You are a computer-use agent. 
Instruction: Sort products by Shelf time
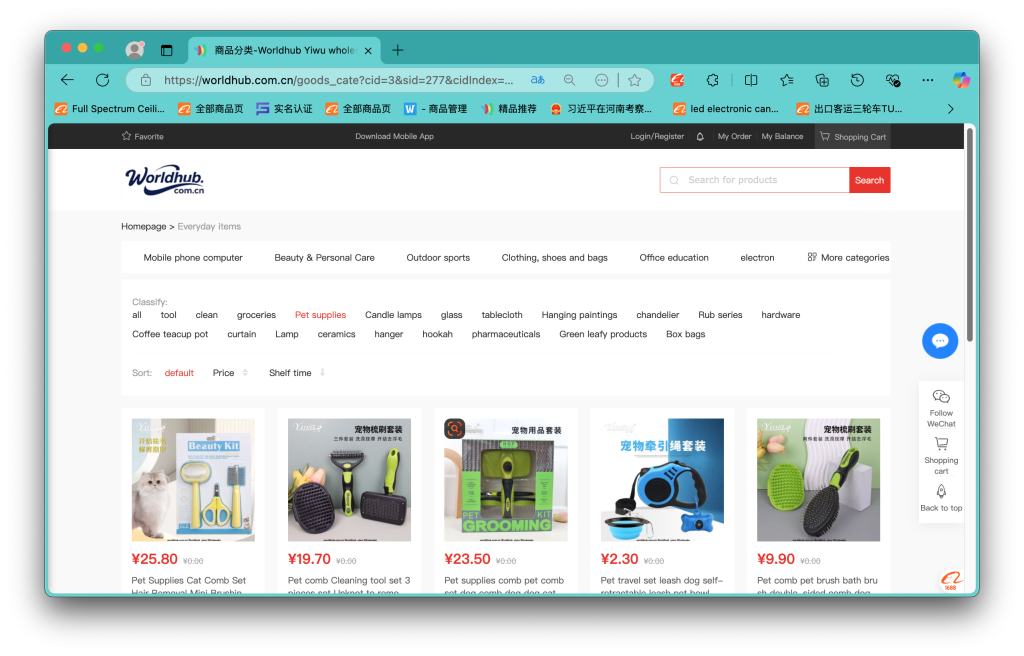290,373
